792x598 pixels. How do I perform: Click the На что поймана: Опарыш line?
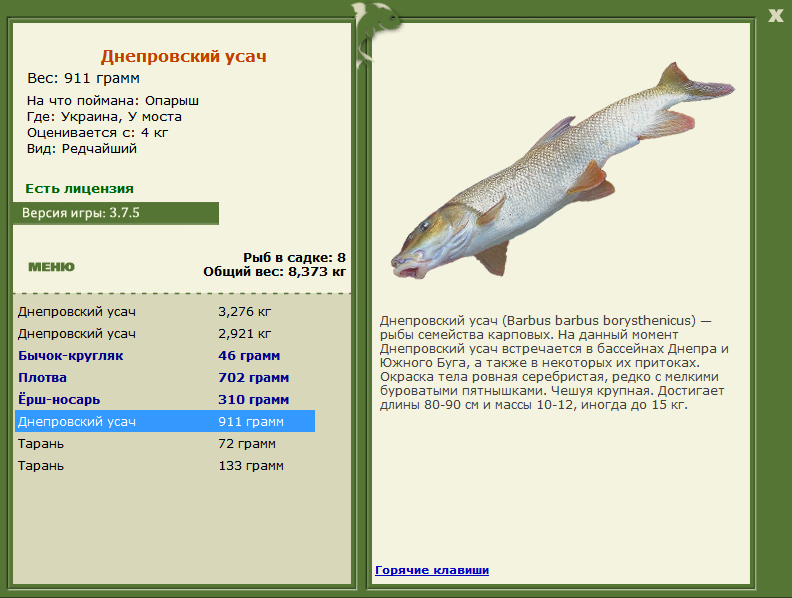(113, 101)
